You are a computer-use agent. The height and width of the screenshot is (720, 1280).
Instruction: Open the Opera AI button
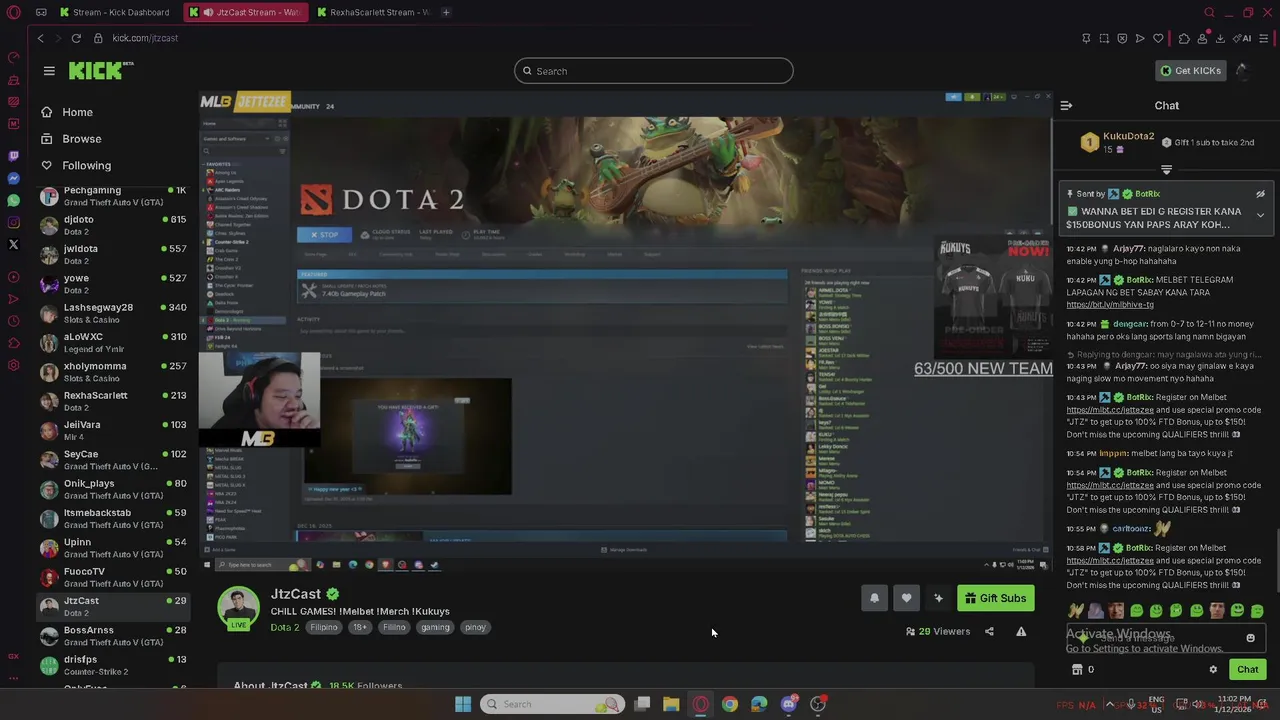coord(1241,38)
